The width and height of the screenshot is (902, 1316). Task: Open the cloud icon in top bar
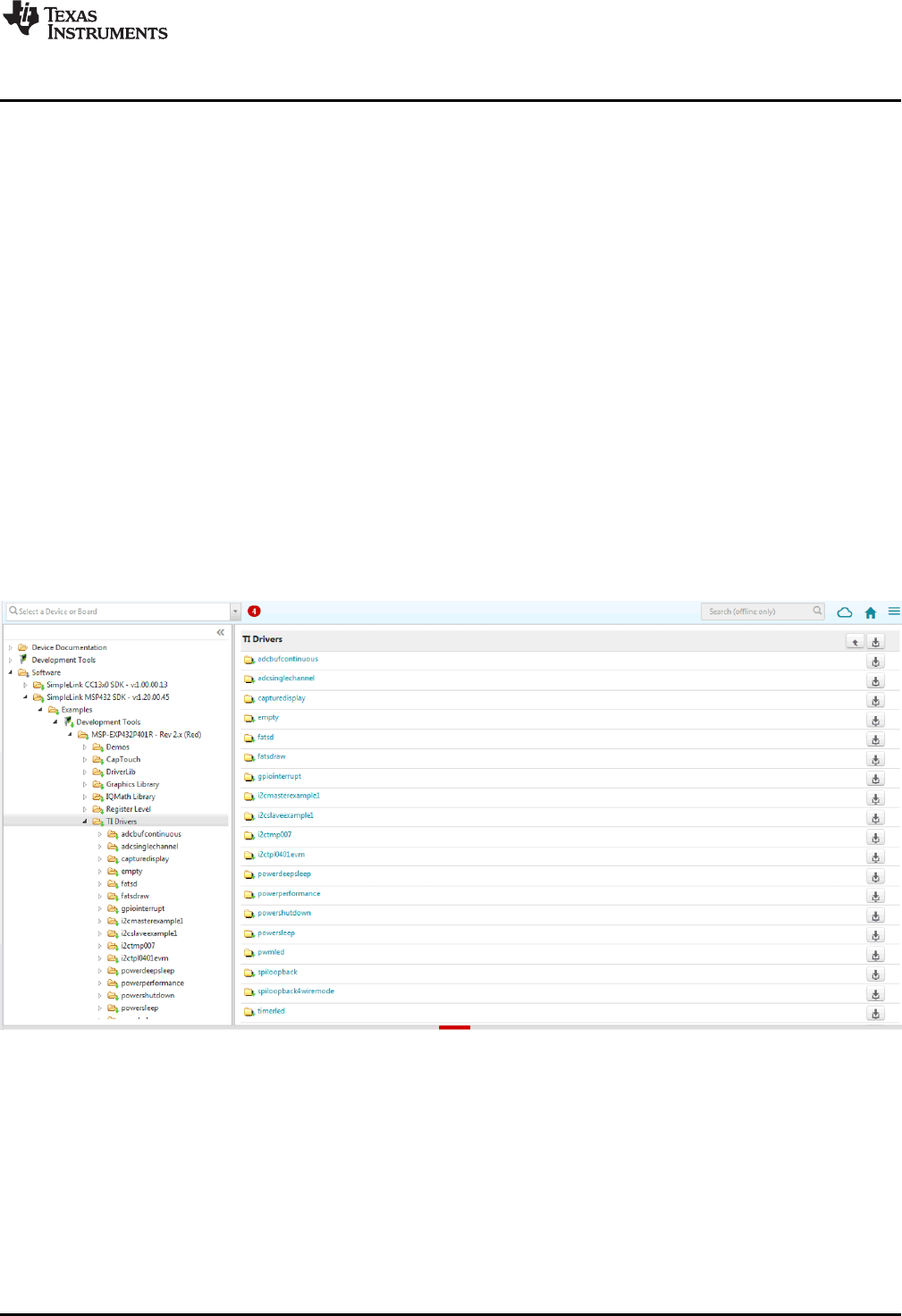pyautogui.click(x=844, y=612)
